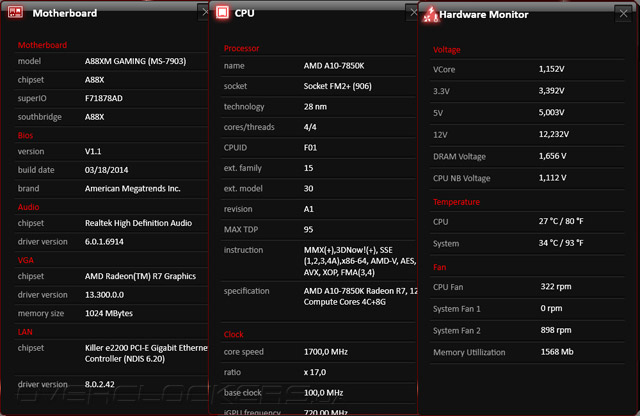Select 3.3V reading 3,392V
This screenshot has width=640, height=416.
click(x=551, y=91)
